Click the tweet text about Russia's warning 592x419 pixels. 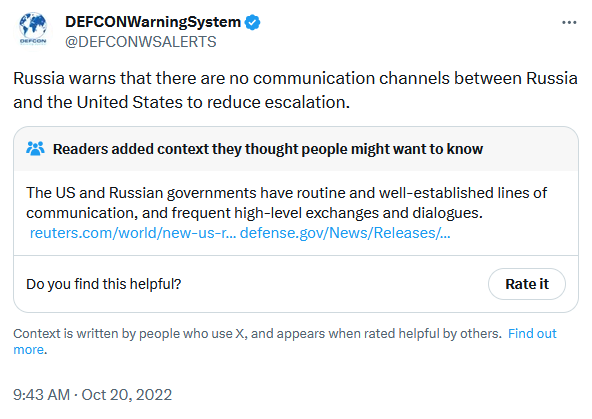pyautogui.click(x=295, y=90)
